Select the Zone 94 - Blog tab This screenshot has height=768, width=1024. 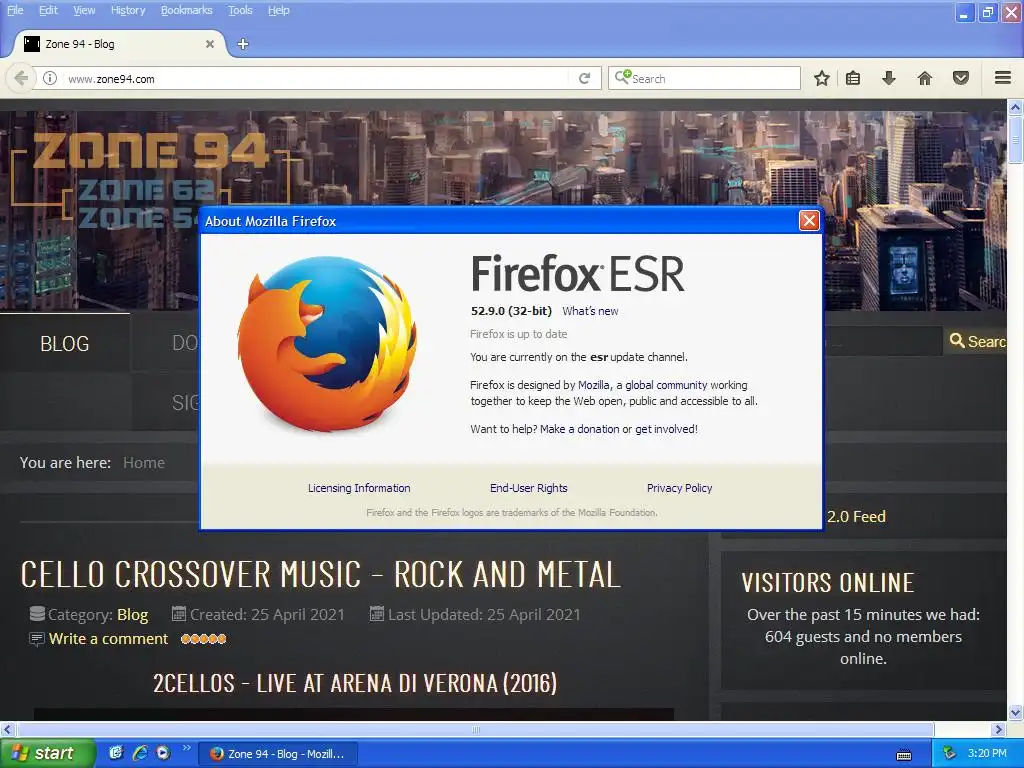click(x=121, y=44)
